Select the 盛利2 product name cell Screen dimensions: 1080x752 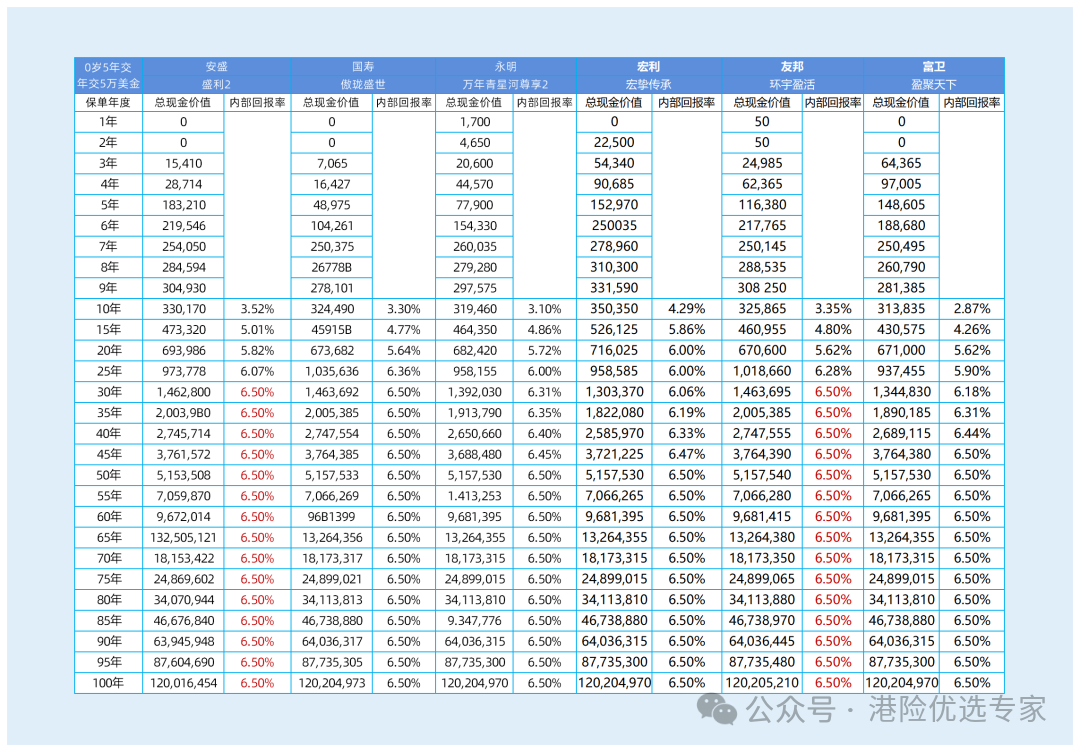tap(216, 85)
